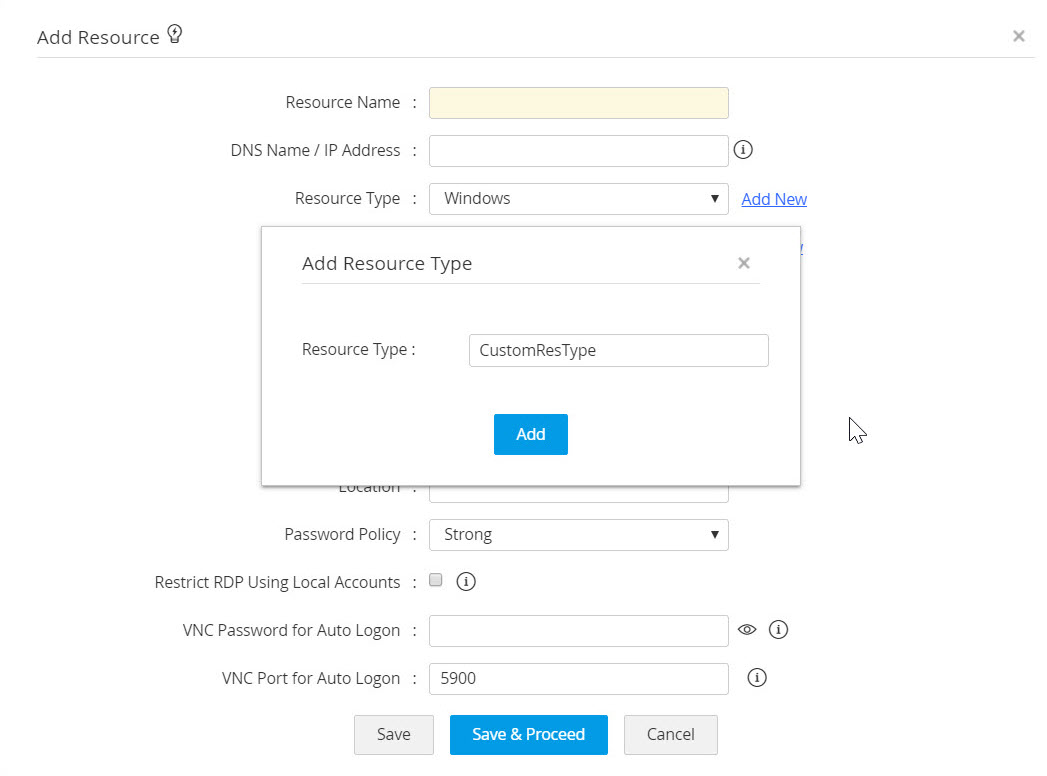The image size is (1047, 776).
Task: Cancel adding the resource
Action: pyautogui.click(x=670, y=735)
